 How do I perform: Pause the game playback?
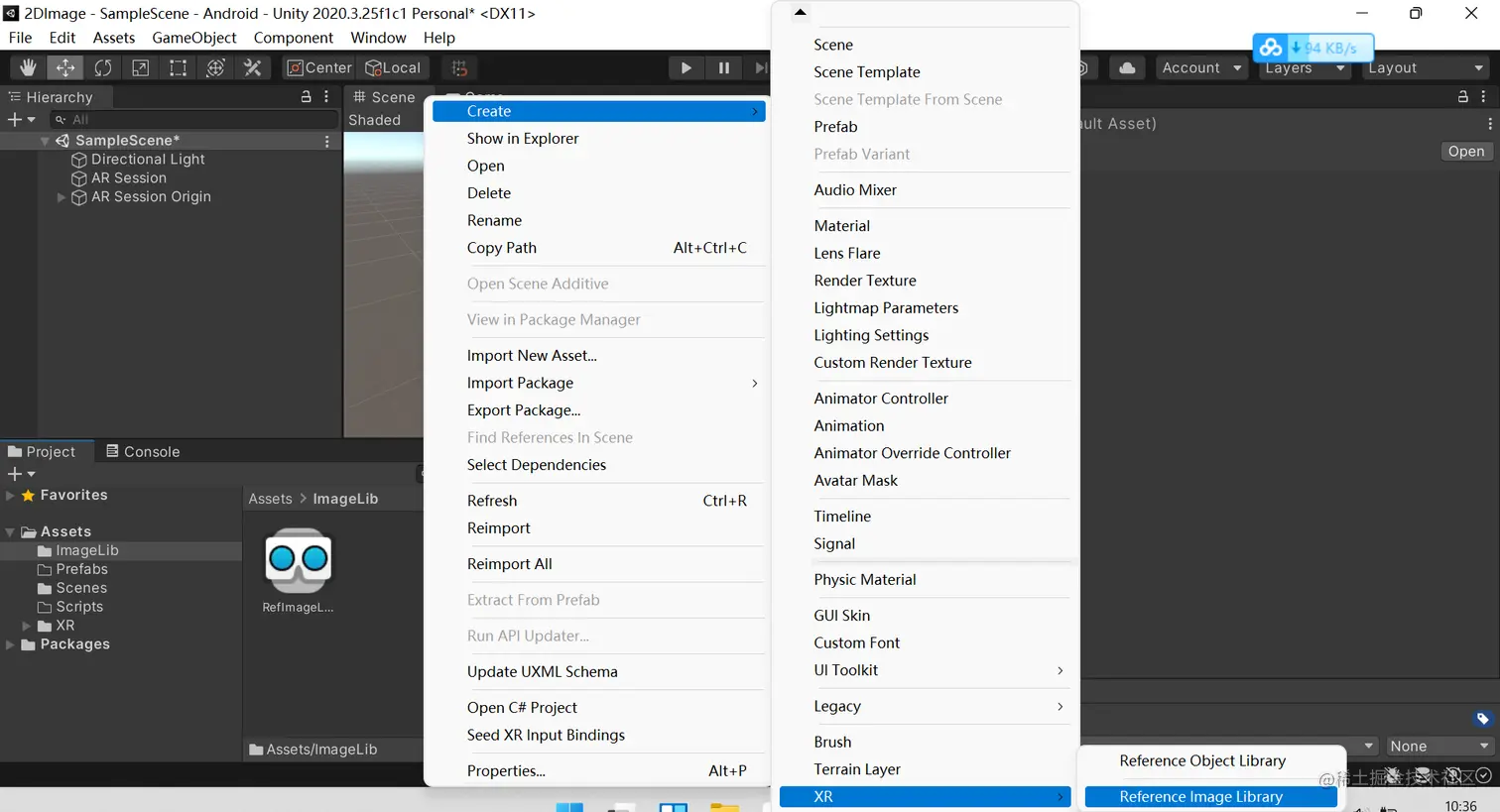(x=723, y=67)
